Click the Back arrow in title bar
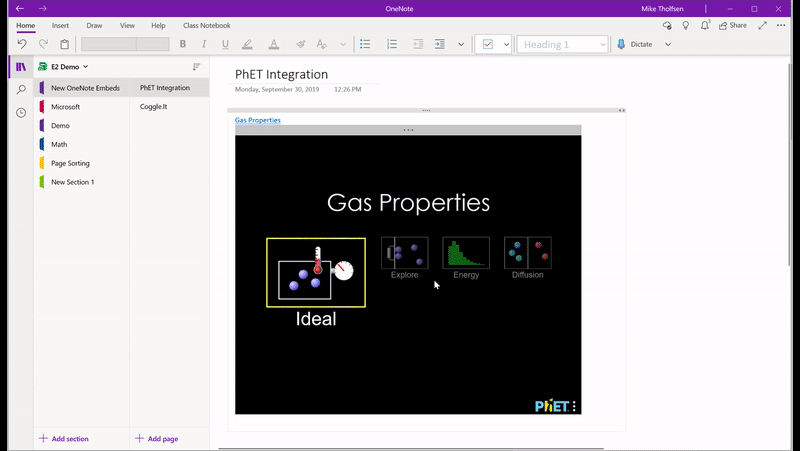800x451 pixels. (x=19, y=9)
